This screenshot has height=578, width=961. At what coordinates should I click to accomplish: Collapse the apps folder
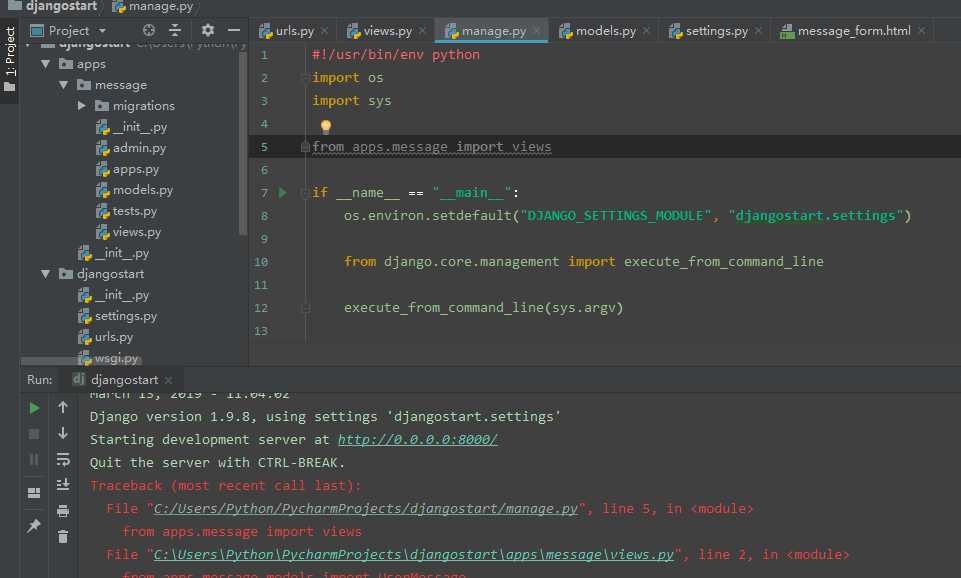pyautogui.click(x=46, y=64)
